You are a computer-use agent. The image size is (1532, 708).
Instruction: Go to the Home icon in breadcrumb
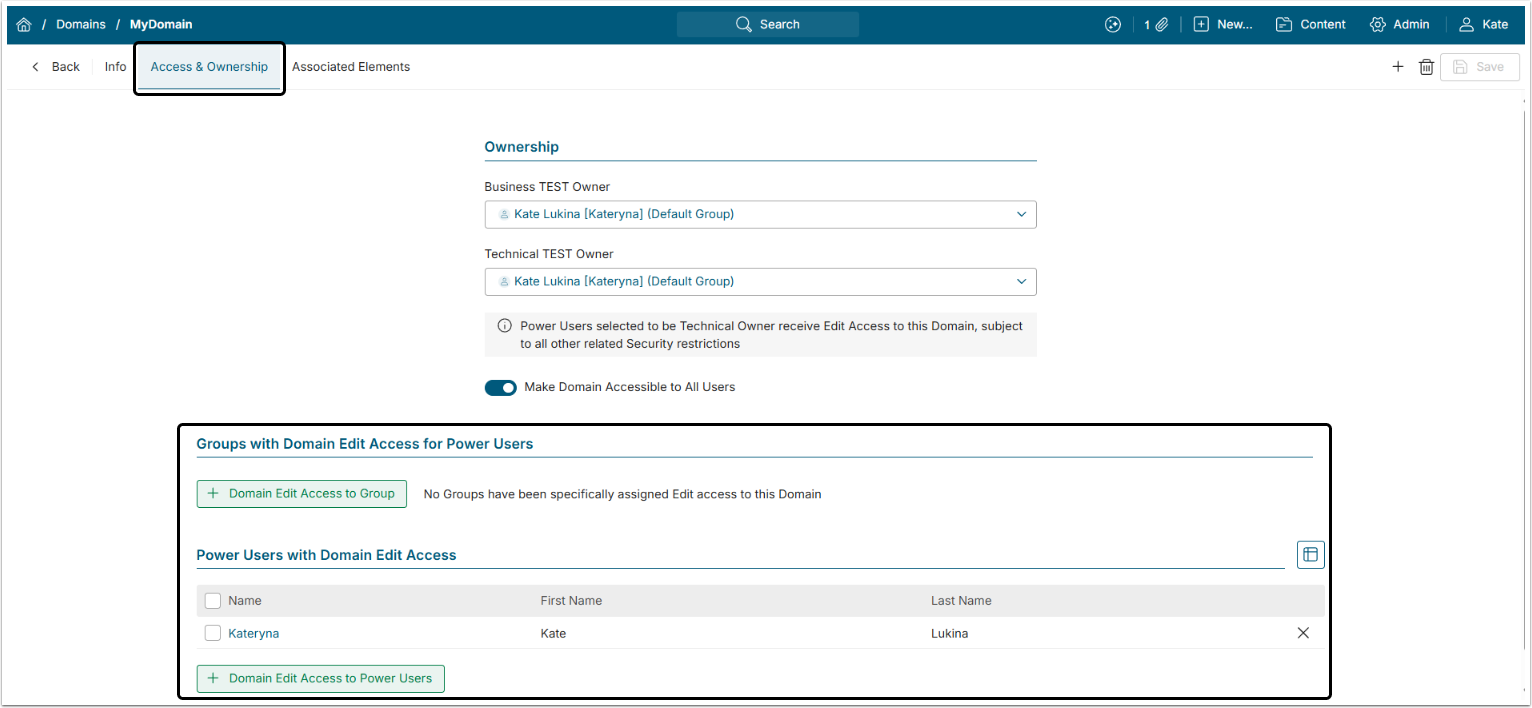24,24
